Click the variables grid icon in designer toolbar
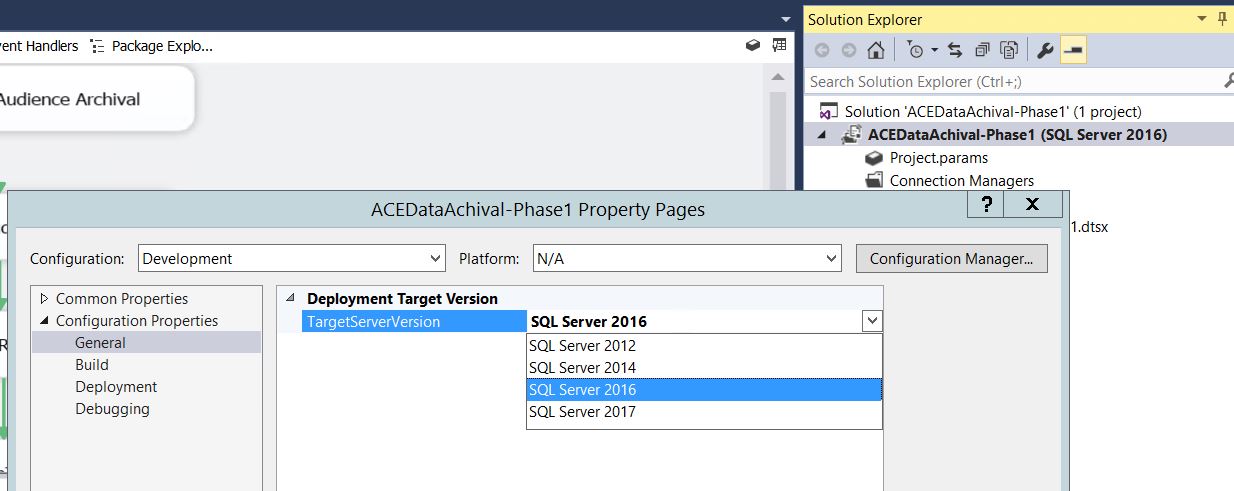1234x491 pixels. point(780,45)
